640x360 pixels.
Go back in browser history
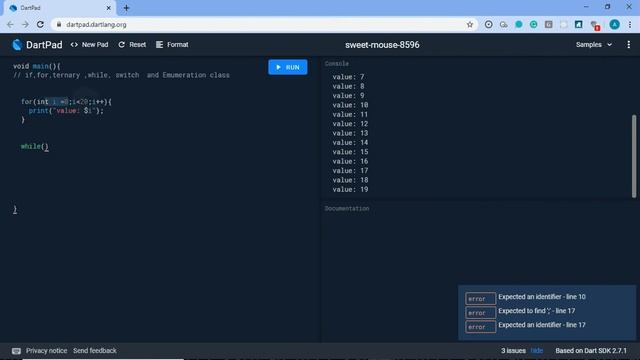tap(10, 24)
